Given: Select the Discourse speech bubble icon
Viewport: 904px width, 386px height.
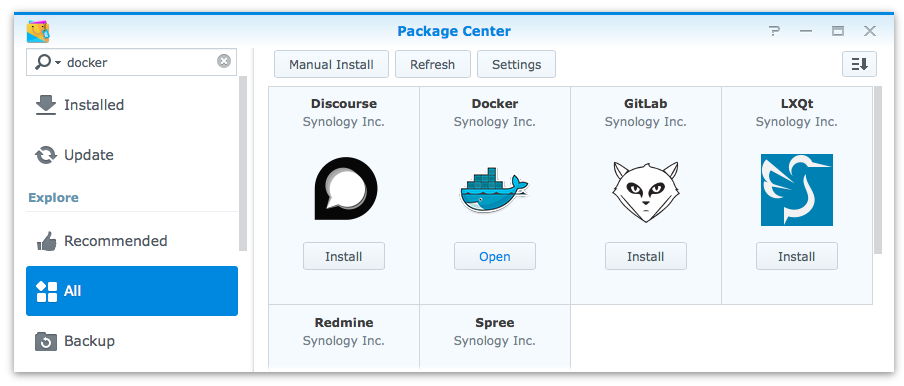Looking at the screenshot, I should (345, 189).
